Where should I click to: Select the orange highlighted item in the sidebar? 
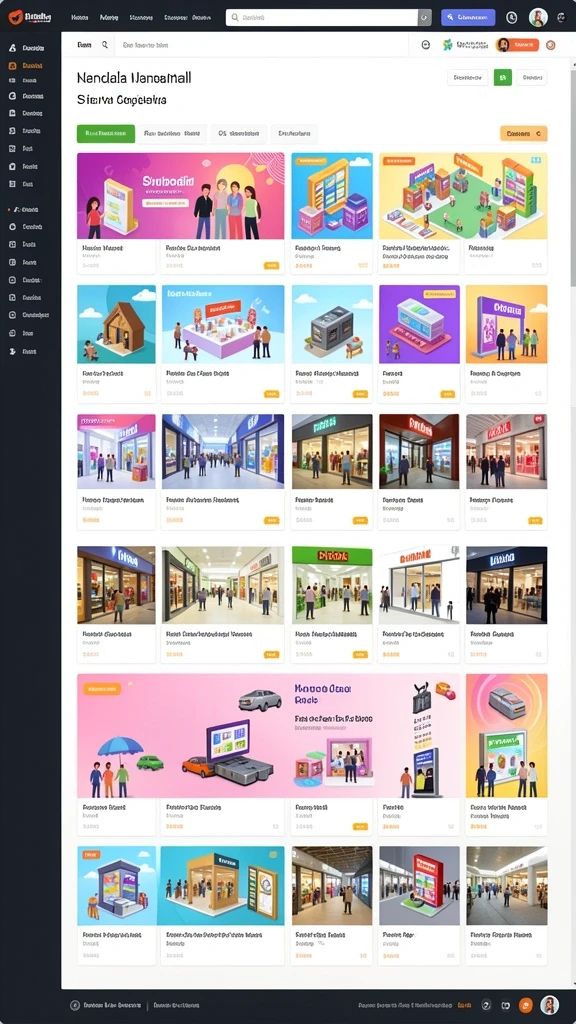[26, 65]
